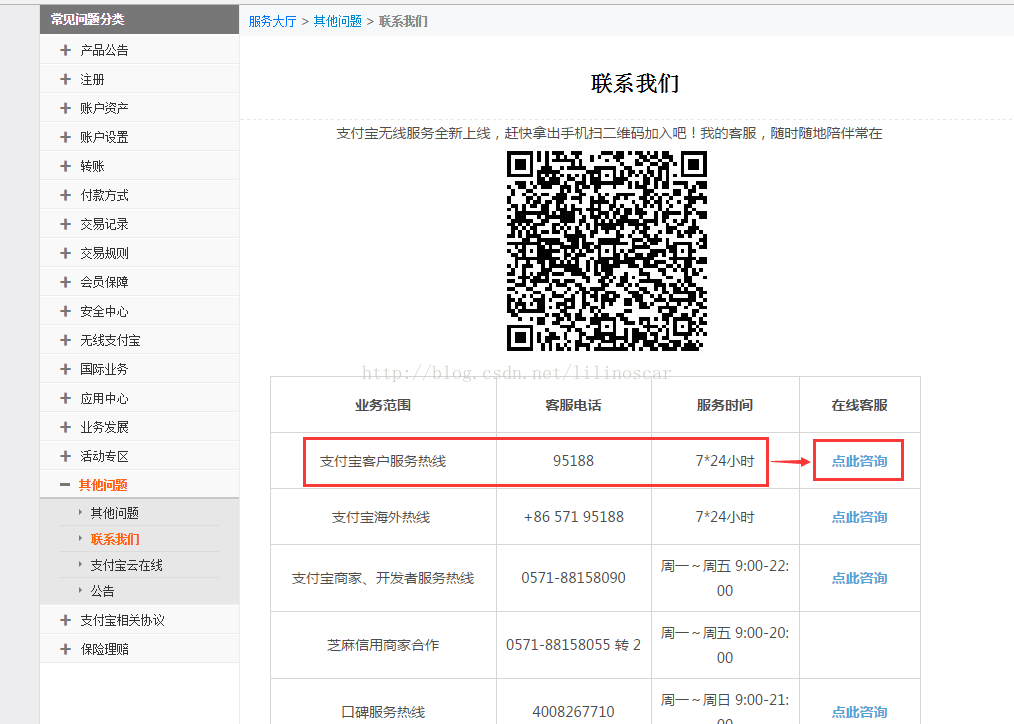Expand the 交易规则 category plus icon

click(65, 253)
